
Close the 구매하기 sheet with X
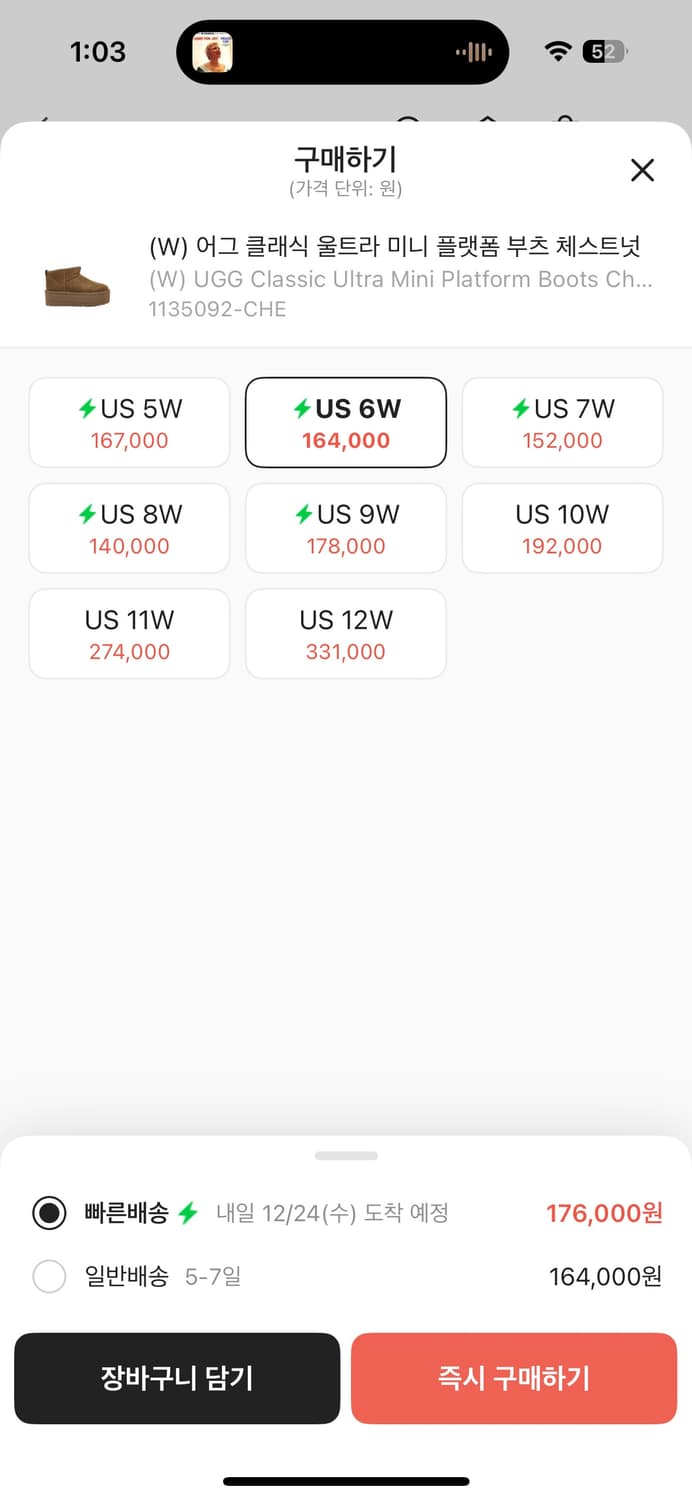click(x=642, y=170)
